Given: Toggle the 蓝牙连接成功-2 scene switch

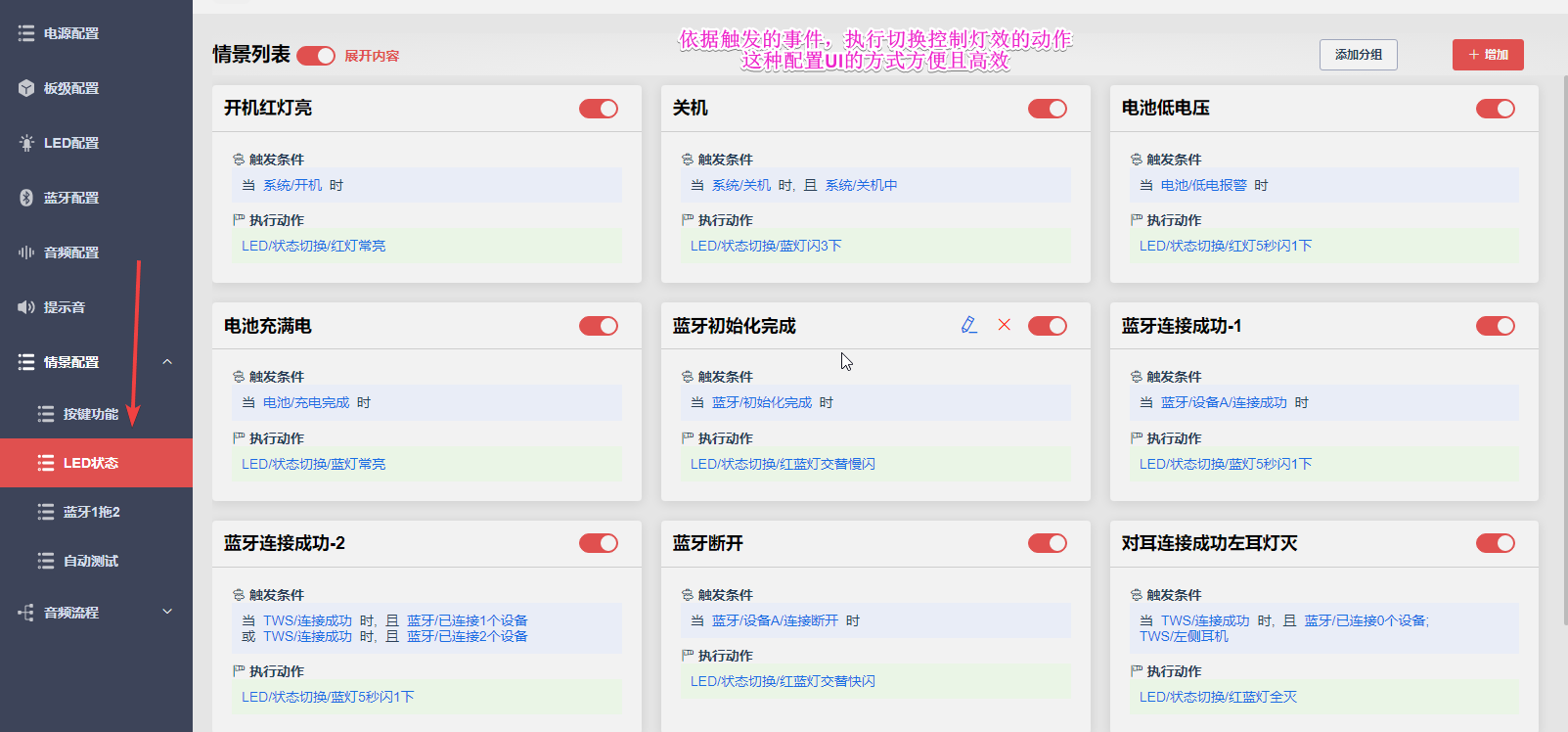Looking at the screenshot, I should [599, 543].
